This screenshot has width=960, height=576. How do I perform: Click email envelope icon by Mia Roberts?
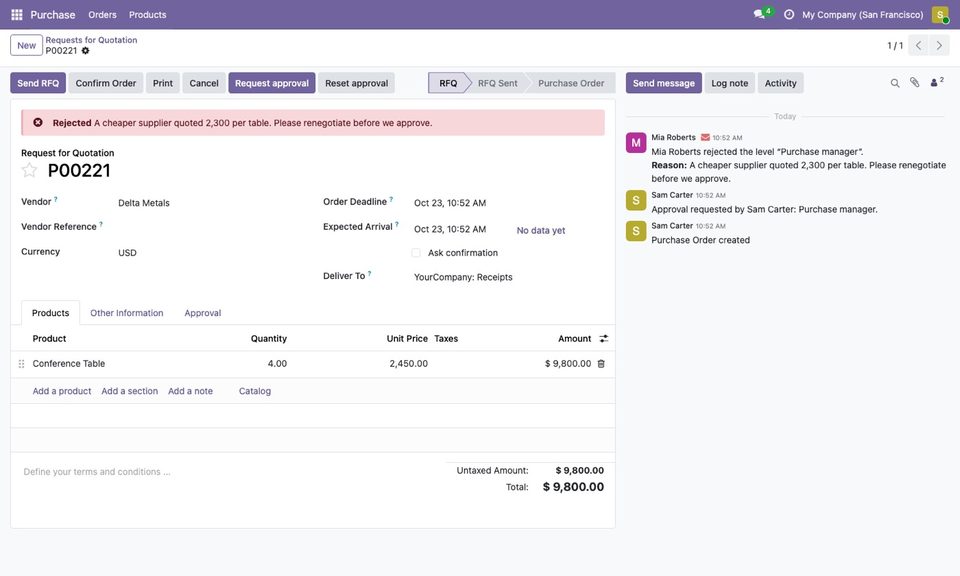coord(705,138)
